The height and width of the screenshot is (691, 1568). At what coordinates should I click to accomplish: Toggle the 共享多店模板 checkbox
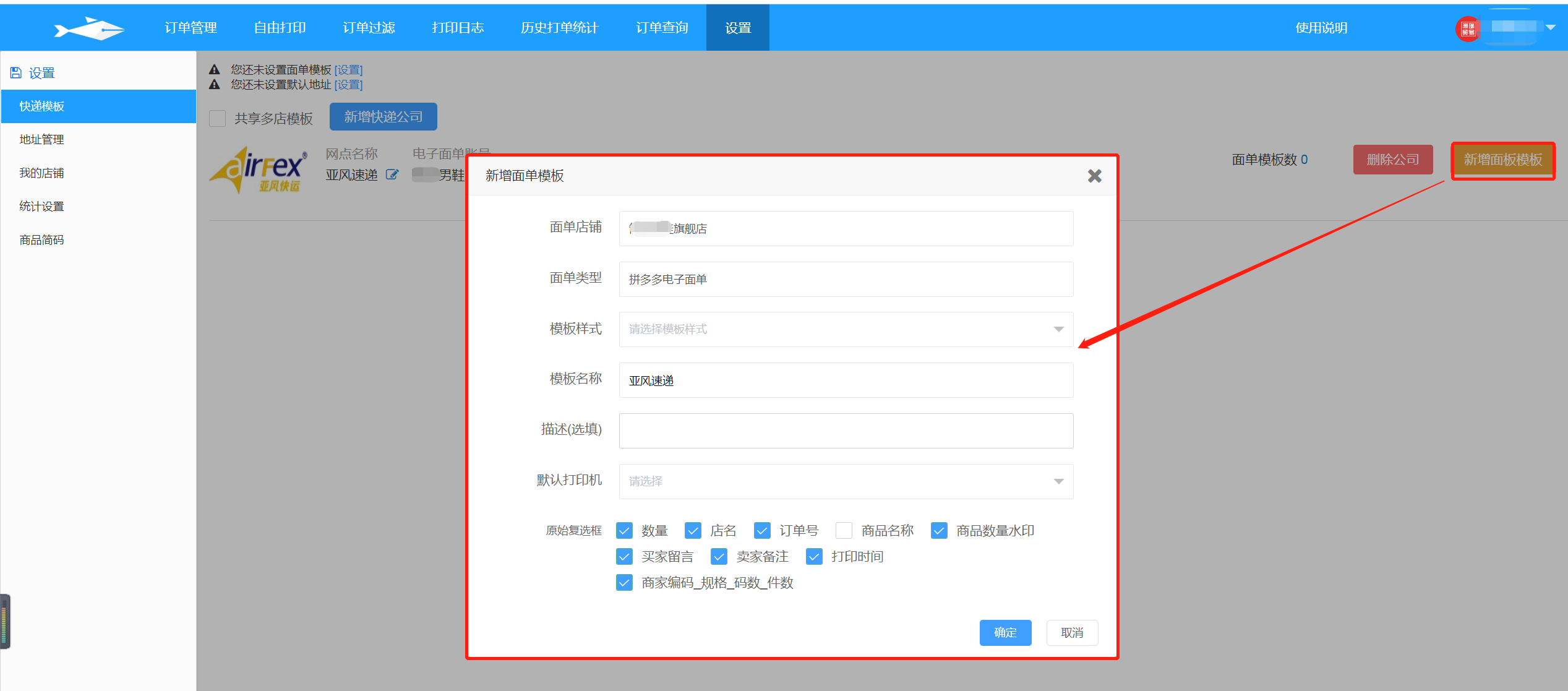(x=218, y=118)
